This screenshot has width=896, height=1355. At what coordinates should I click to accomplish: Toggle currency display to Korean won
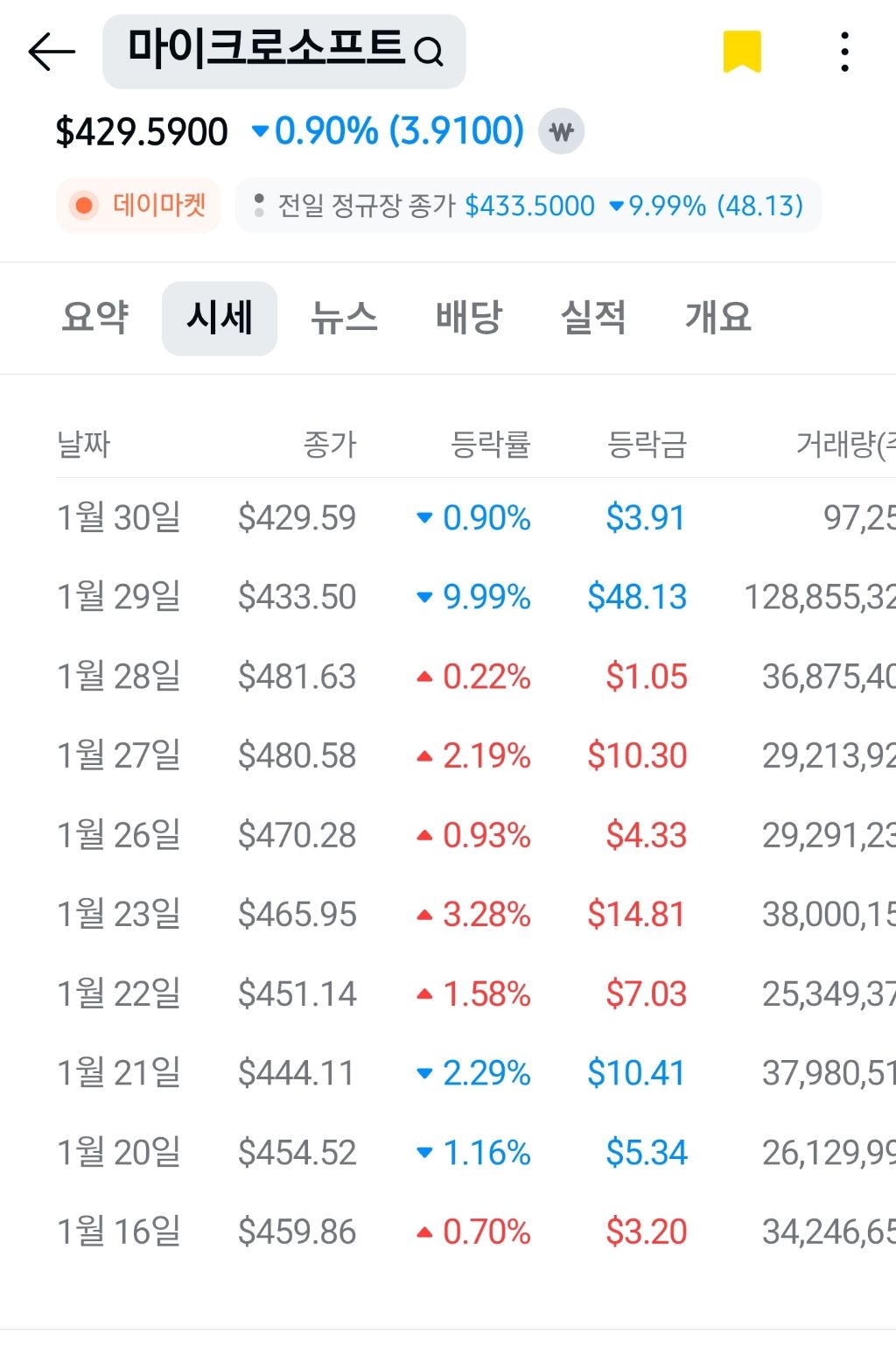561,130
